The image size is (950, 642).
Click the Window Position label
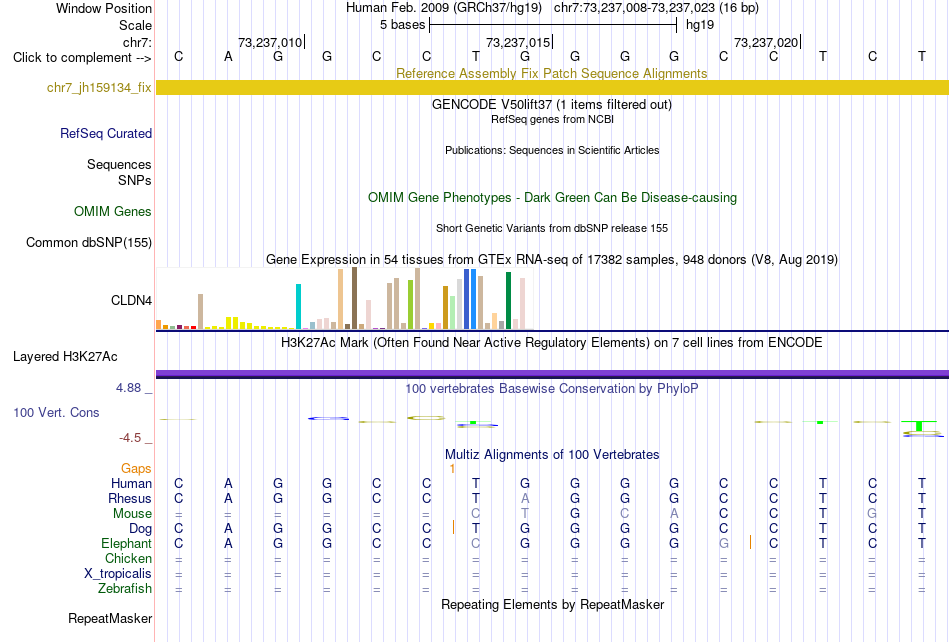click(x=104, y=8)
